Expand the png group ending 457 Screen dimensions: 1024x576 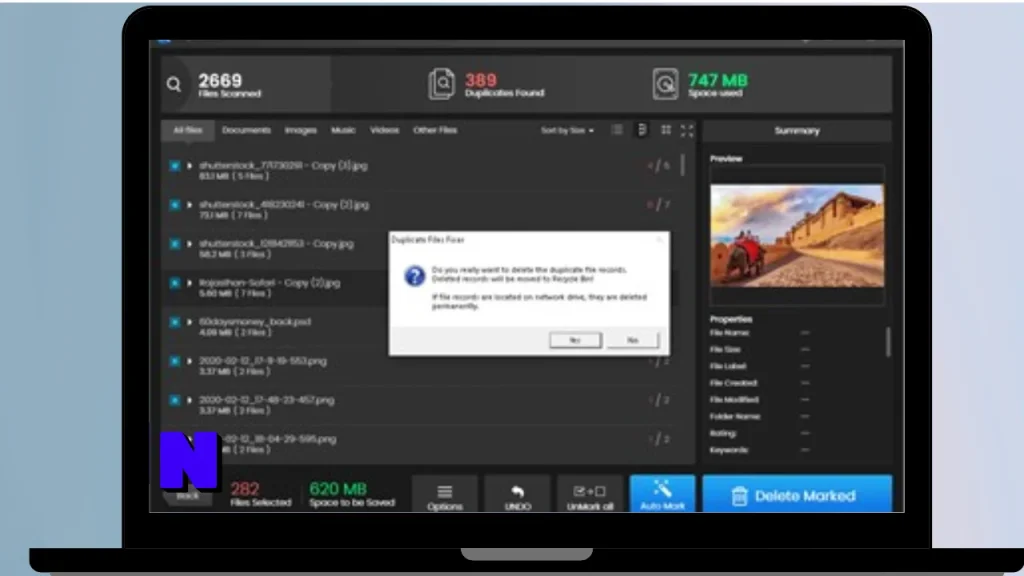click(x=189, y=400)
